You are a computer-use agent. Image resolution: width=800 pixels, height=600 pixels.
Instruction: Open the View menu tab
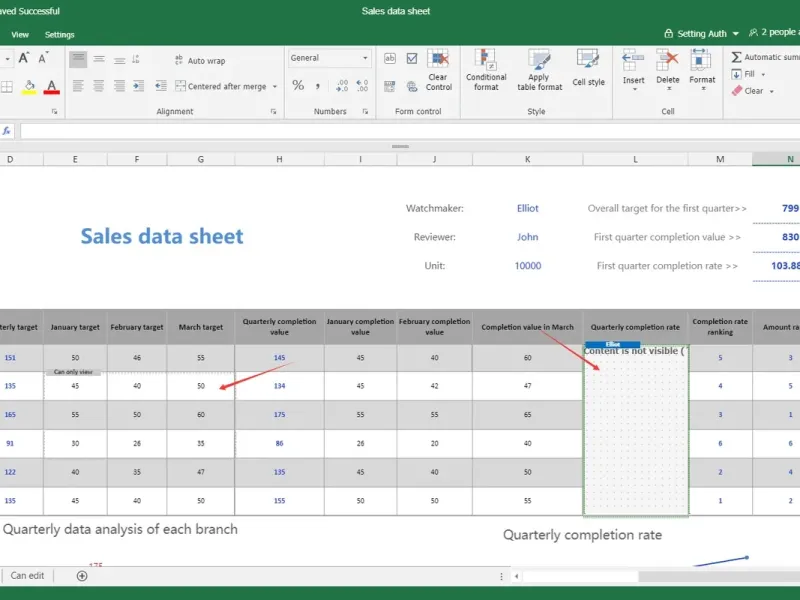coord(20,34)
